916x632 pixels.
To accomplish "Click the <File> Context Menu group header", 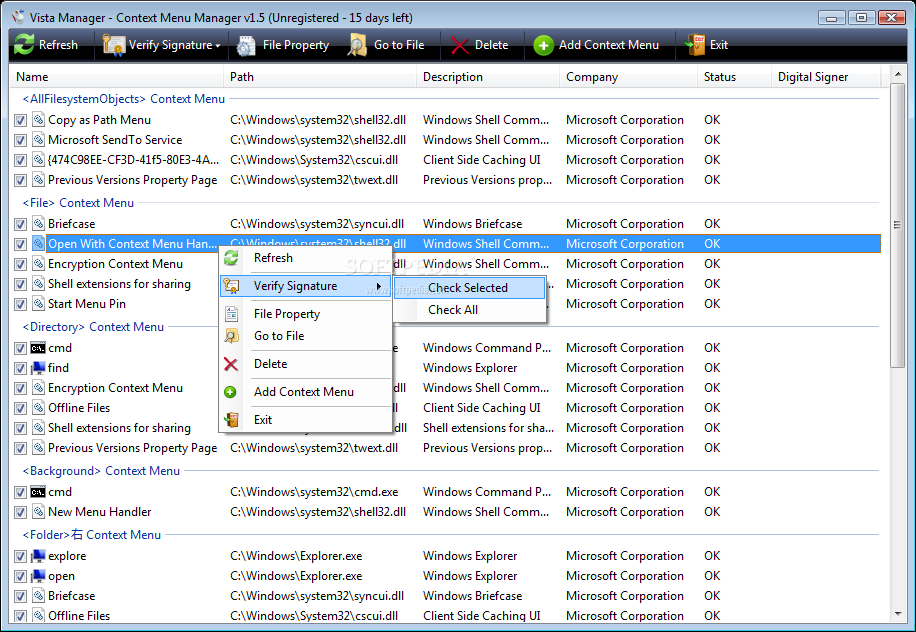I will point(78,203).
